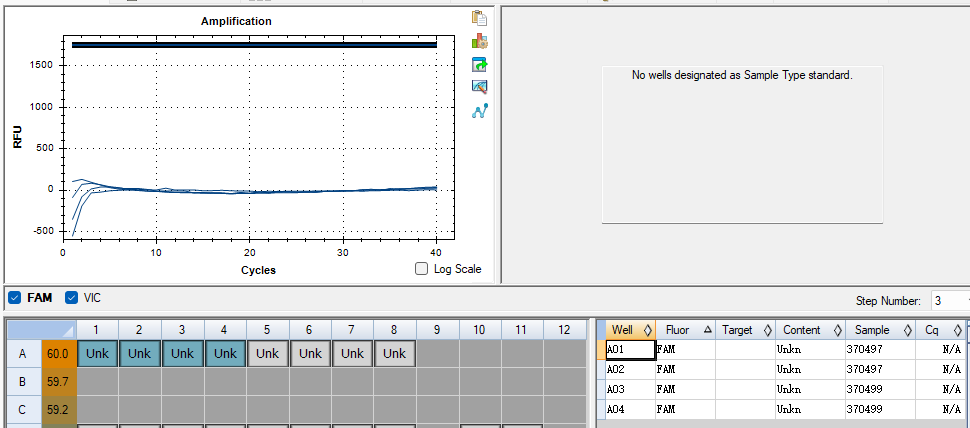Click the N/A Cq value for A01
Image resolution: width=970 pixels, height=428 pixels.
(x=940, y=349)
